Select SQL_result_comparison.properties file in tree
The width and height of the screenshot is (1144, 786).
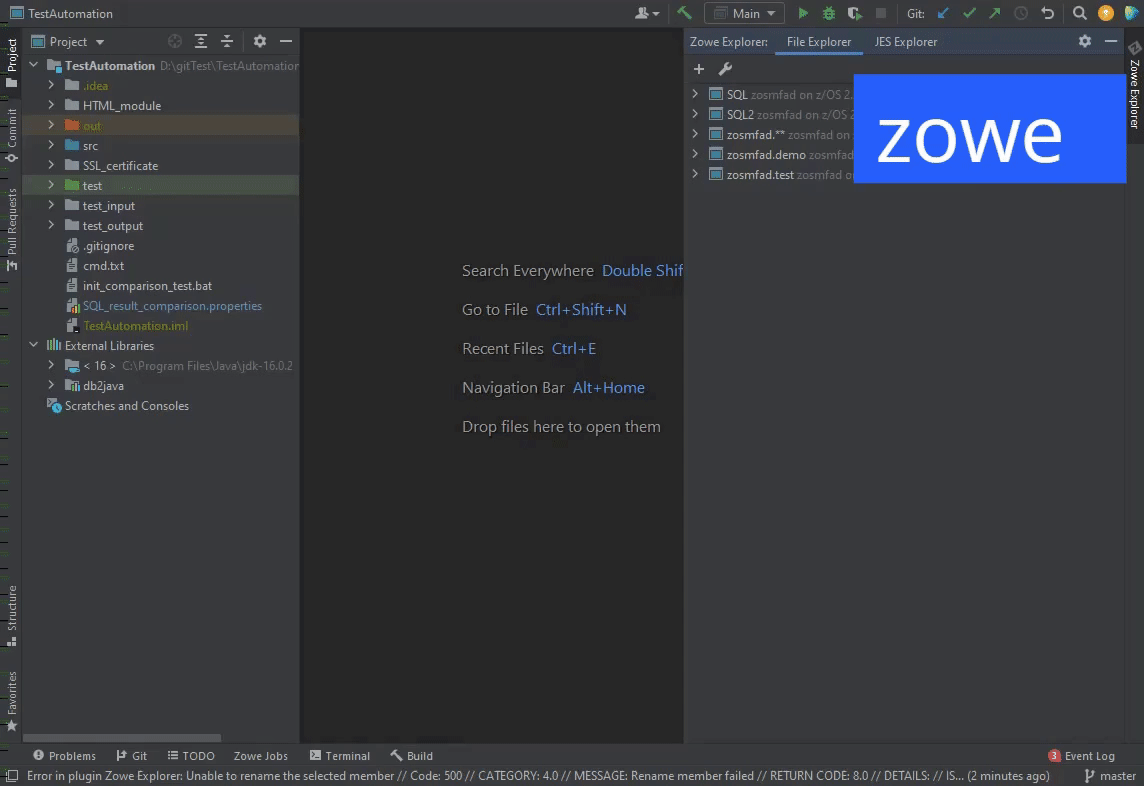pos(171,306)
